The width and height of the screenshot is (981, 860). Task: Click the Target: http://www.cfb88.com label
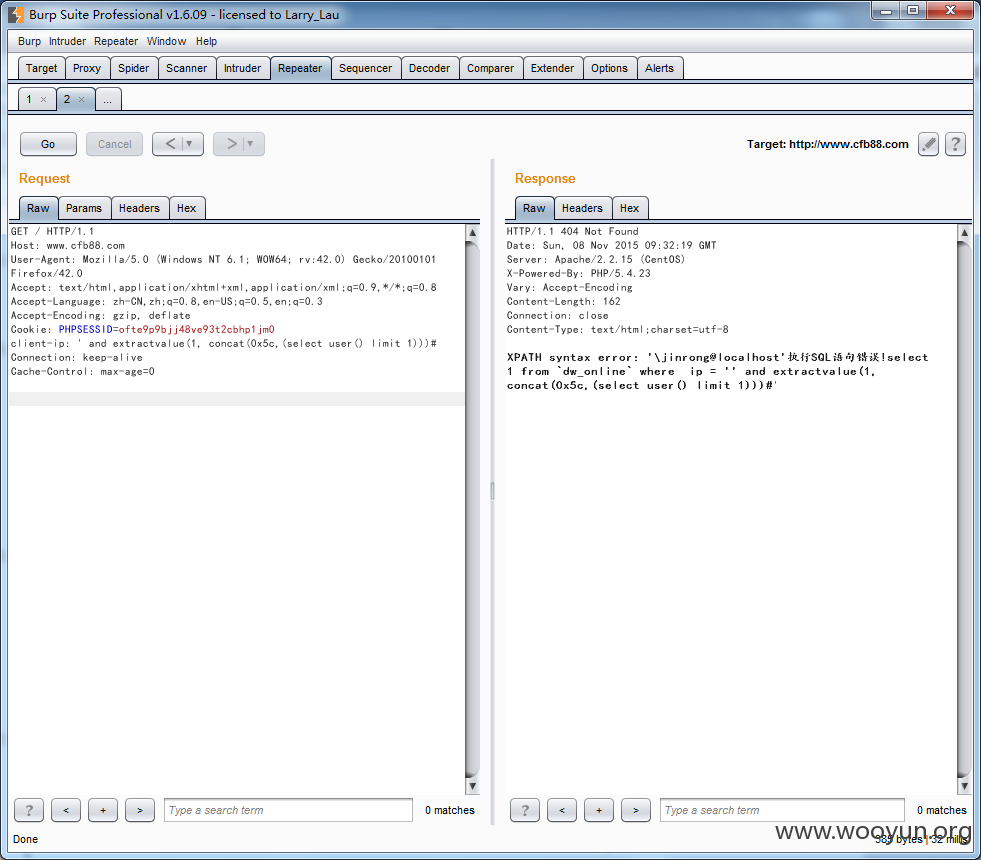coord(827,144)
